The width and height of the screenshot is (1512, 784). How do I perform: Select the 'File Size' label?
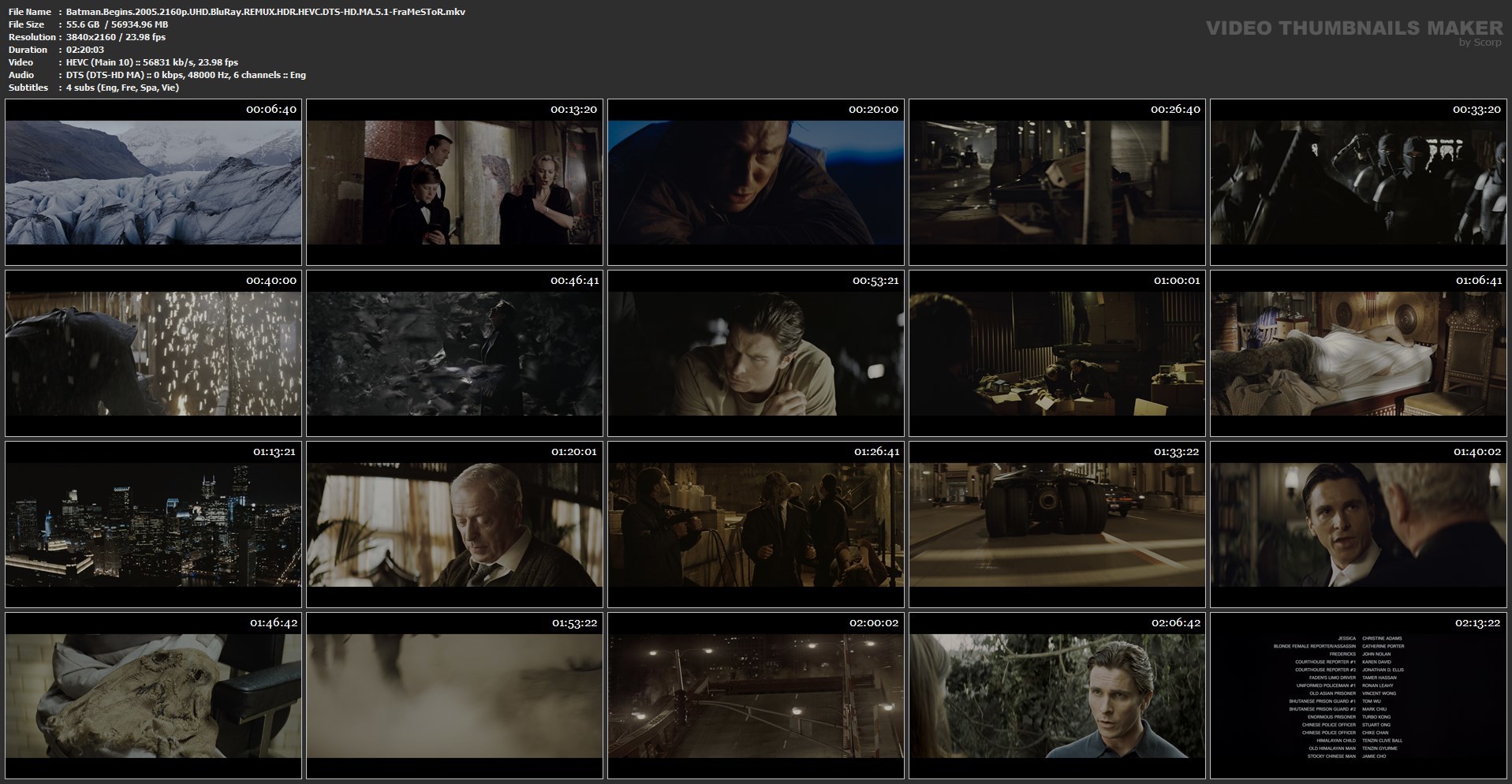pyautogui.click(x=27, y=24)
